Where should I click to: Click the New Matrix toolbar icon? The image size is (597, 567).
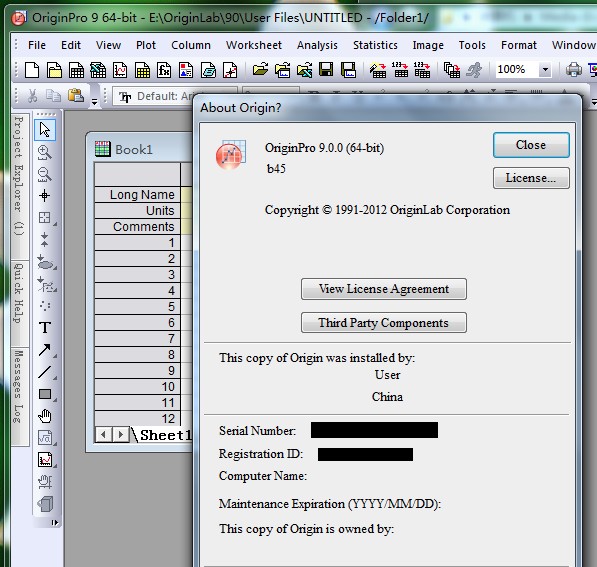(142, 70)
